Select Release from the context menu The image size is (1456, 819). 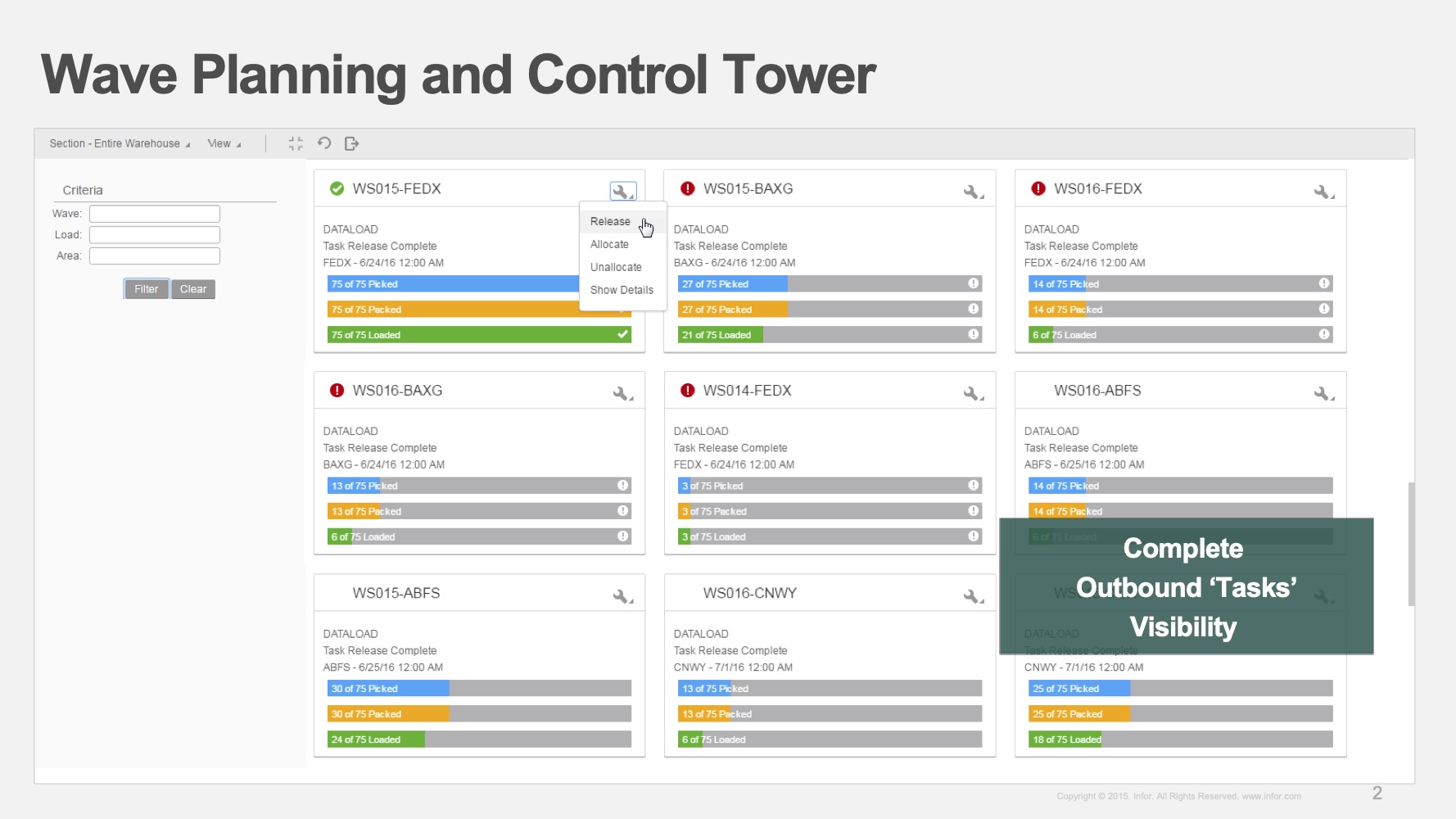(610, 222)
